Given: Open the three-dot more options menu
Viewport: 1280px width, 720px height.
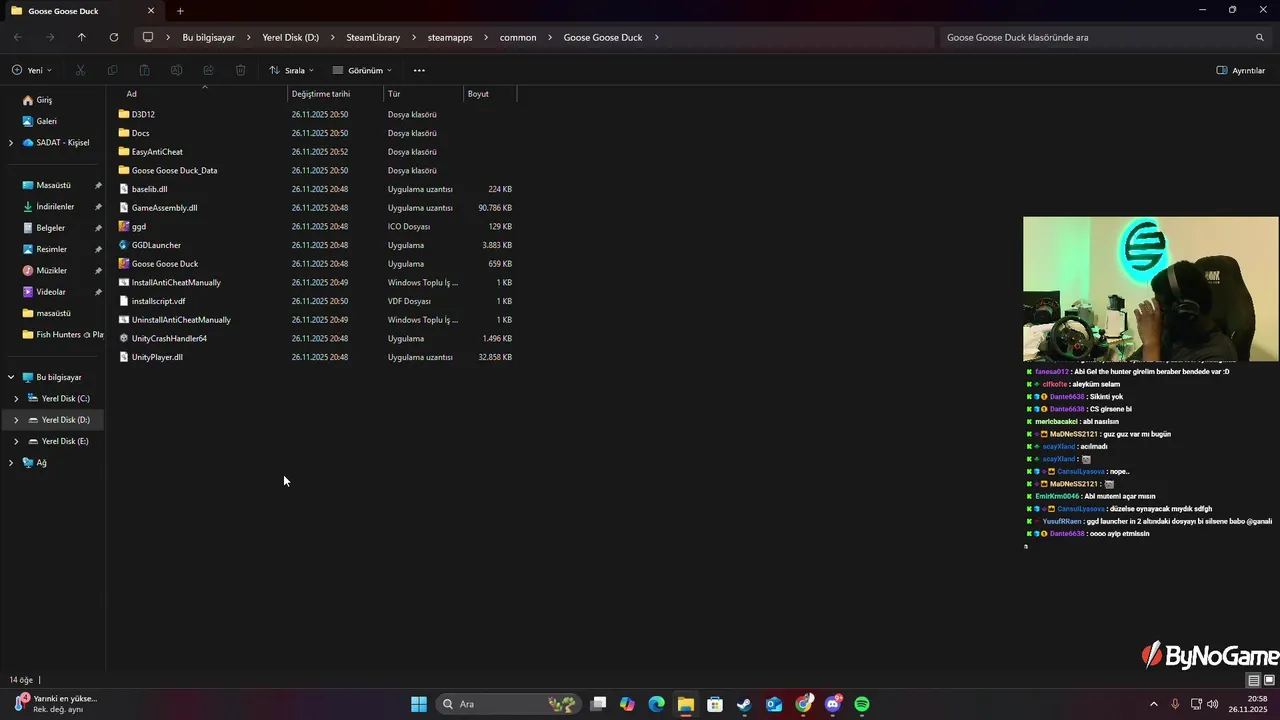Looking at the screenshot, I should [x=419, y=70].
